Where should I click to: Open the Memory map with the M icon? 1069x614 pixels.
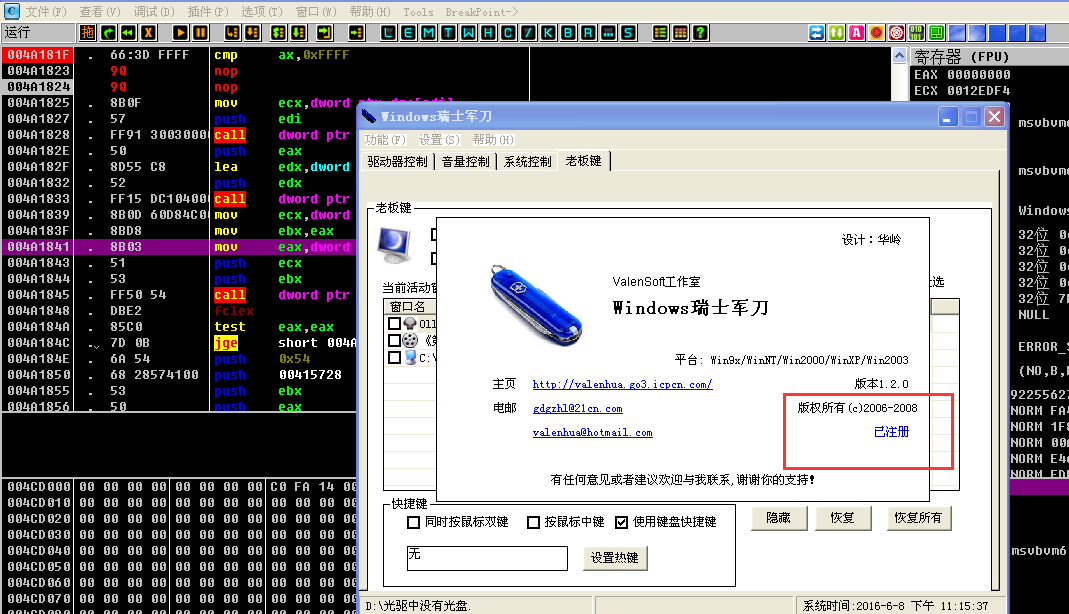(x=429, y=31)
